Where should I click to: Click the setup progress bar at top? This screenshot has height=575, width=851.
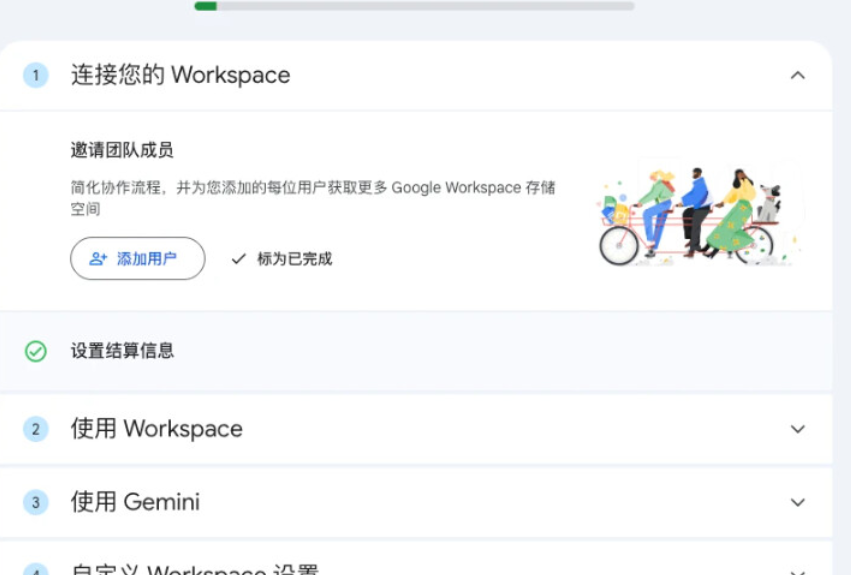pyautogui.click(x=415, y=6)
